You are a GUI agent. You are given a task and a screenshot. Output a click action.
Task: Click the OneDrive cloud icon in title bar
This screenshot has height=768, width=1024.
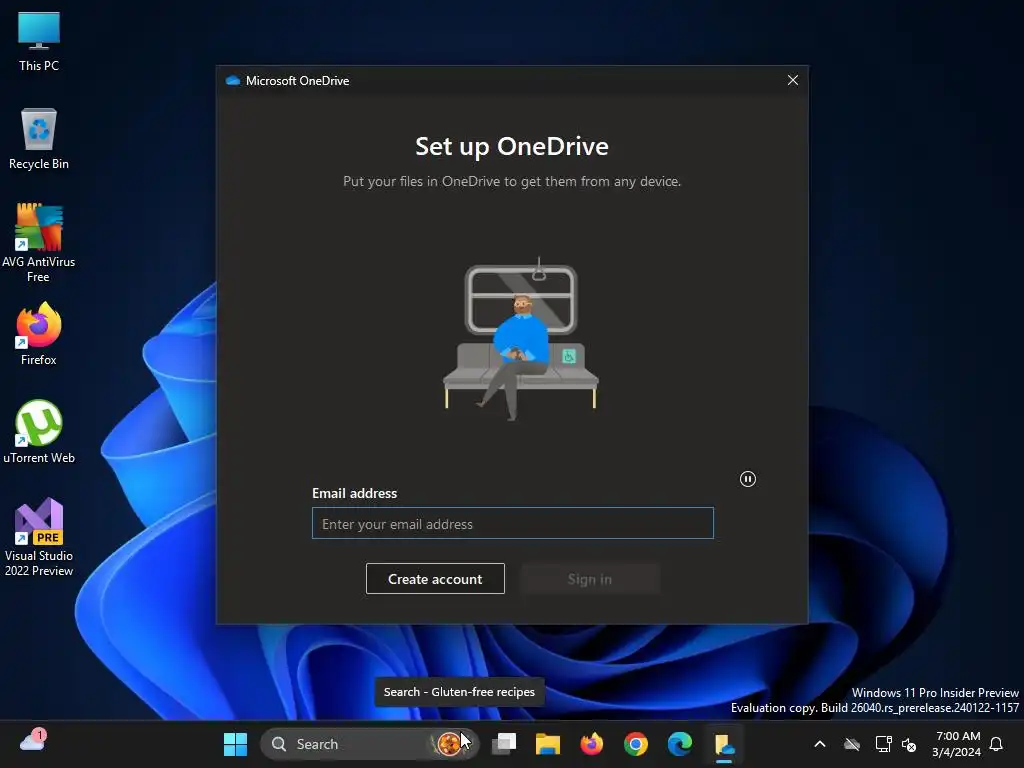point(232,80)
